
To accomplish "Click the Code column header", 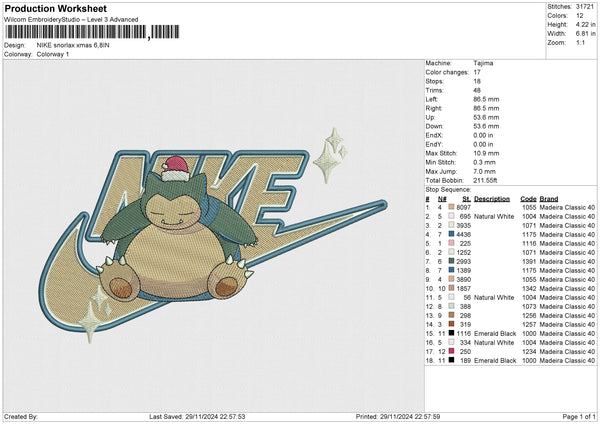I will (528, 198).
